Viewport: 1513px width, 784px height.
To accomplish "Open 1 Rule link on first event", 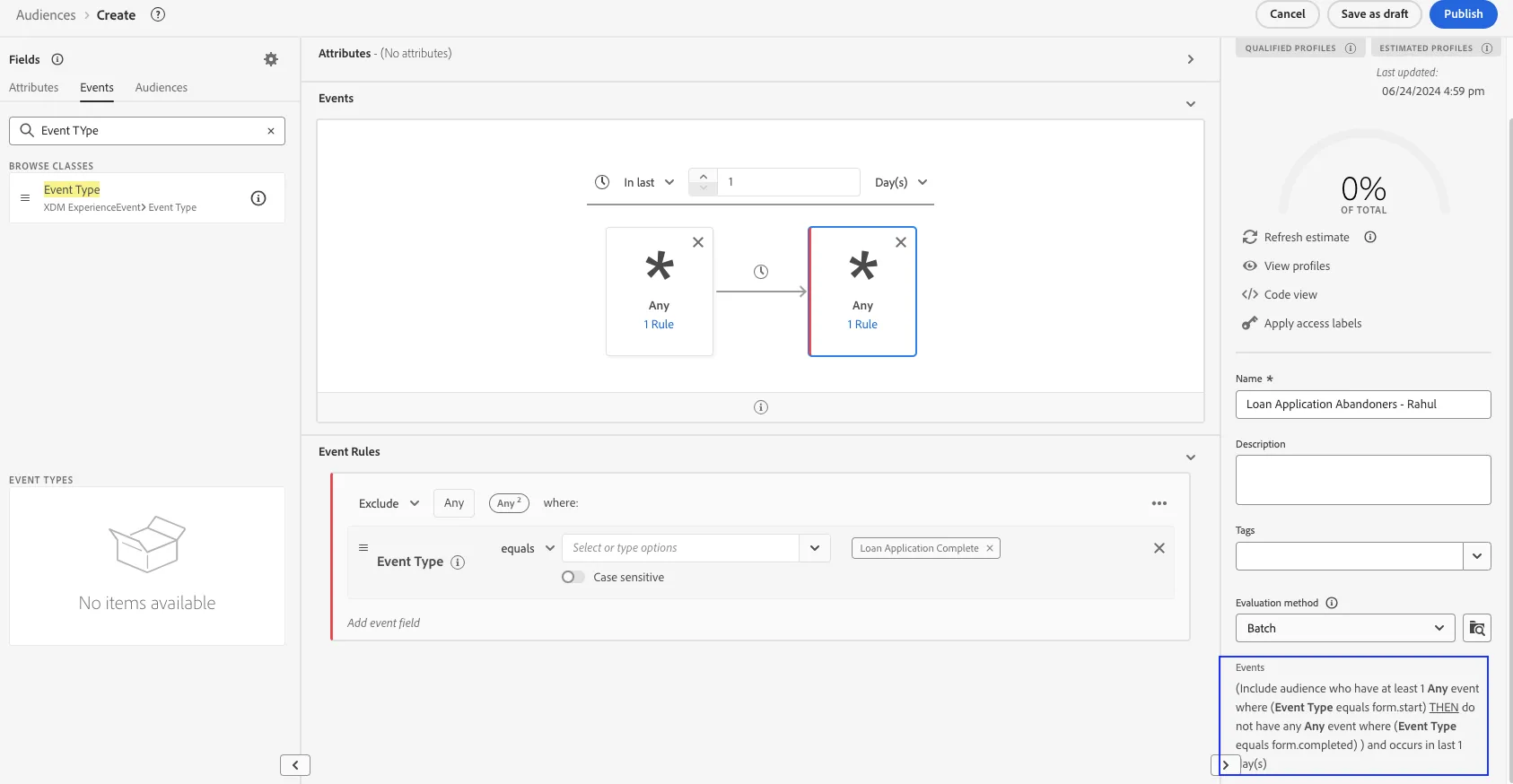I will (x=659, y=325).
